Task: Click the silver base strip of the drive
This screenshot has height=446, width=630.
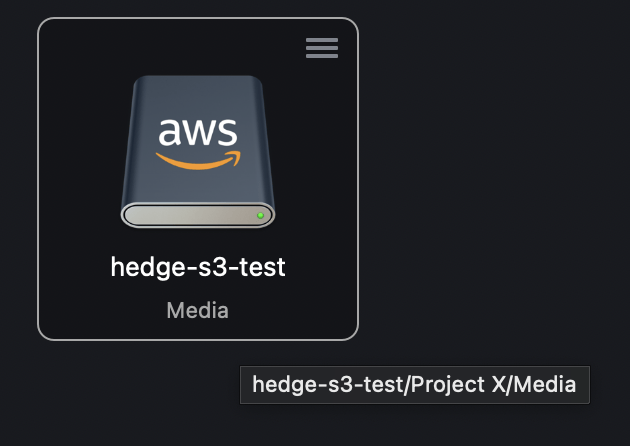Action: tap(190, 215)
